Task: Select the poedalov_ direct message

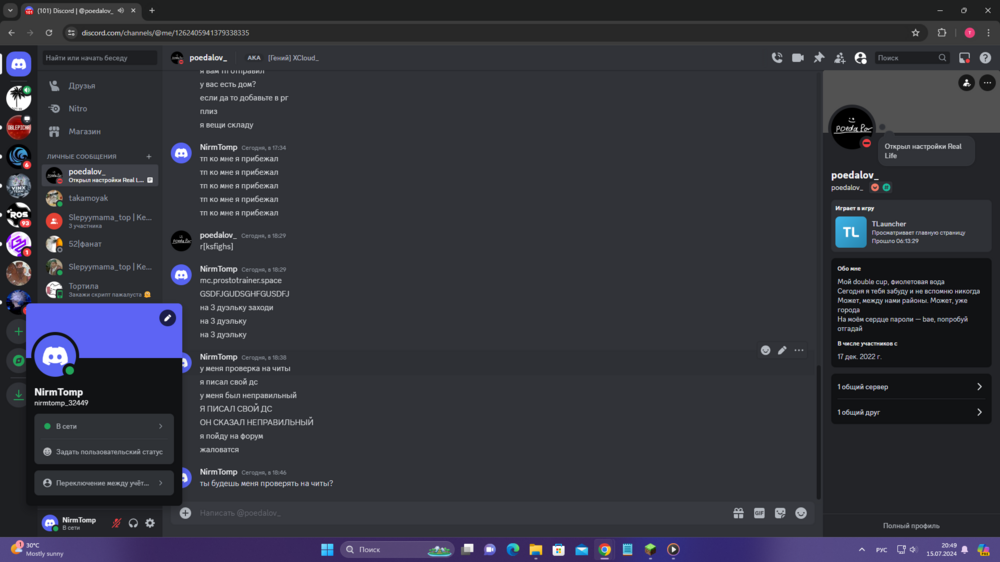Action: (100, 175)
